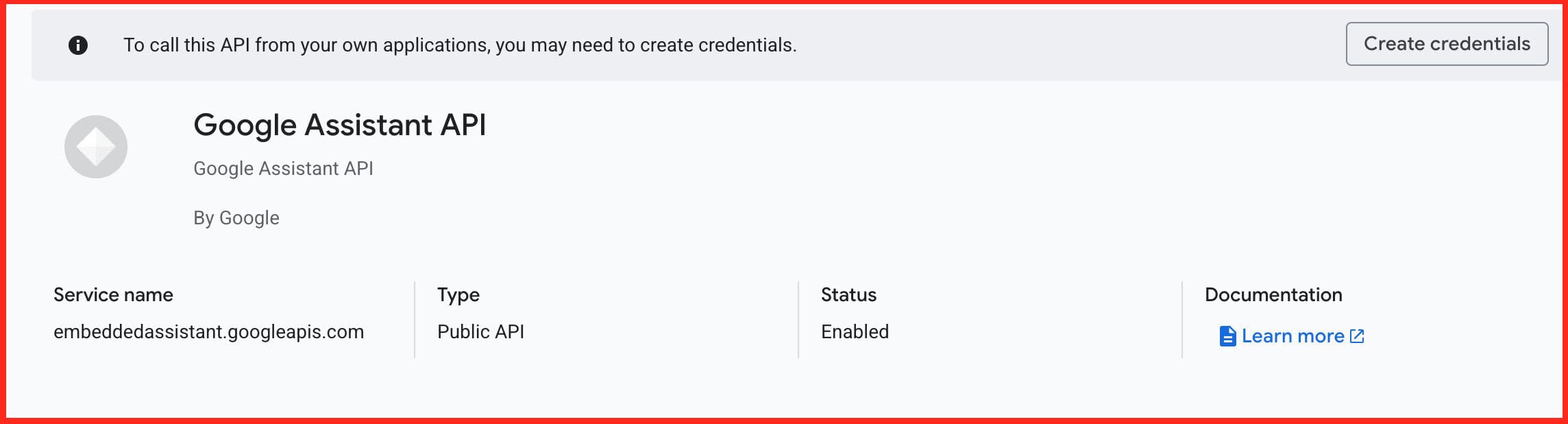Click the divider between Status and Documentation
The height and width of the screenshot is (424, 1568).
1182,319
